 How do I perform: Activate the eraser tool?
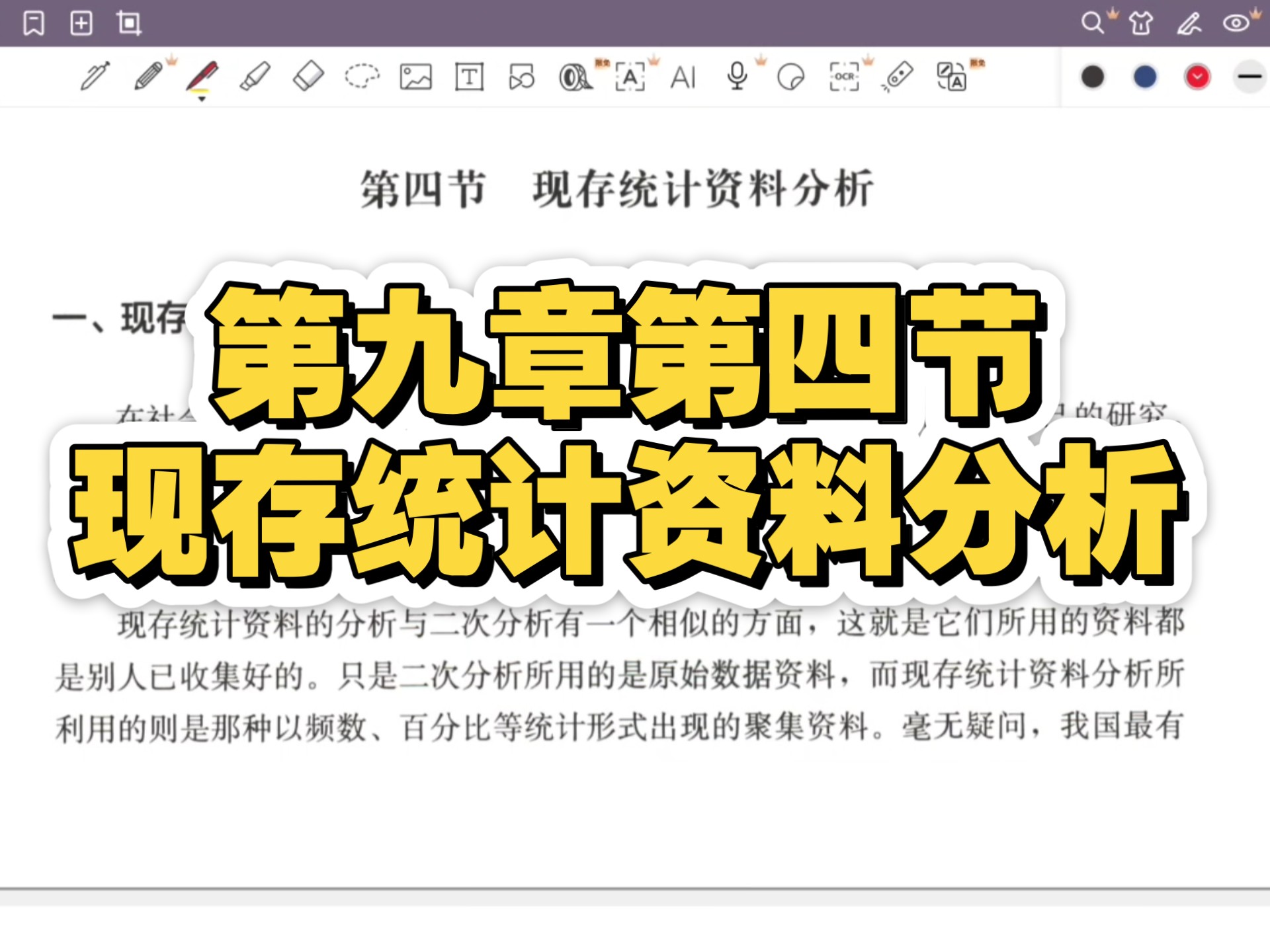(x=308, y=77)
